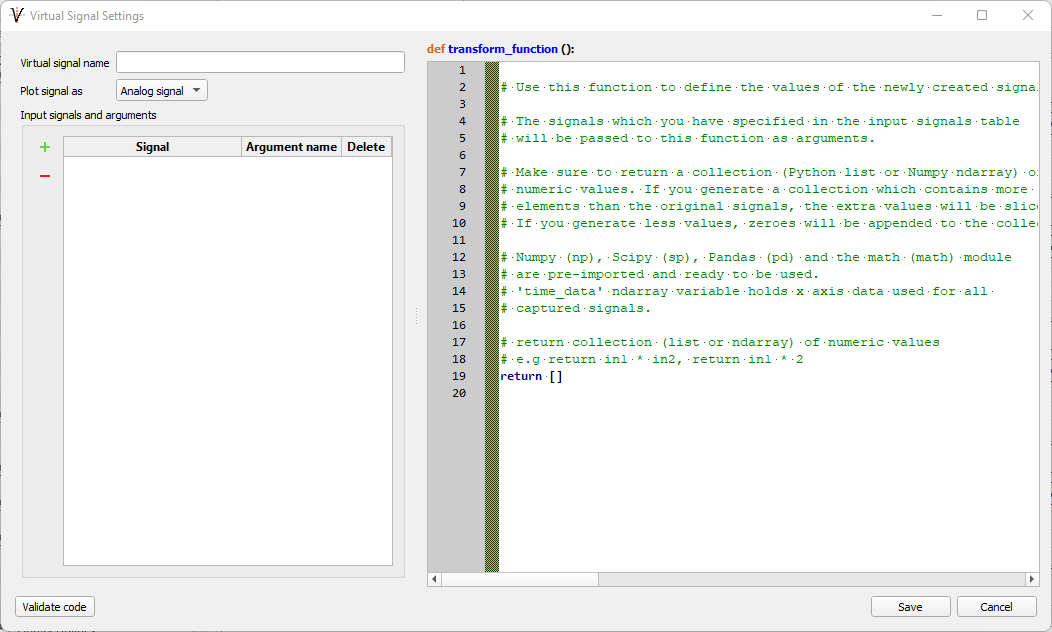
Task: Maximize the Virtual Signal Settings window
Action: point(981,15)
